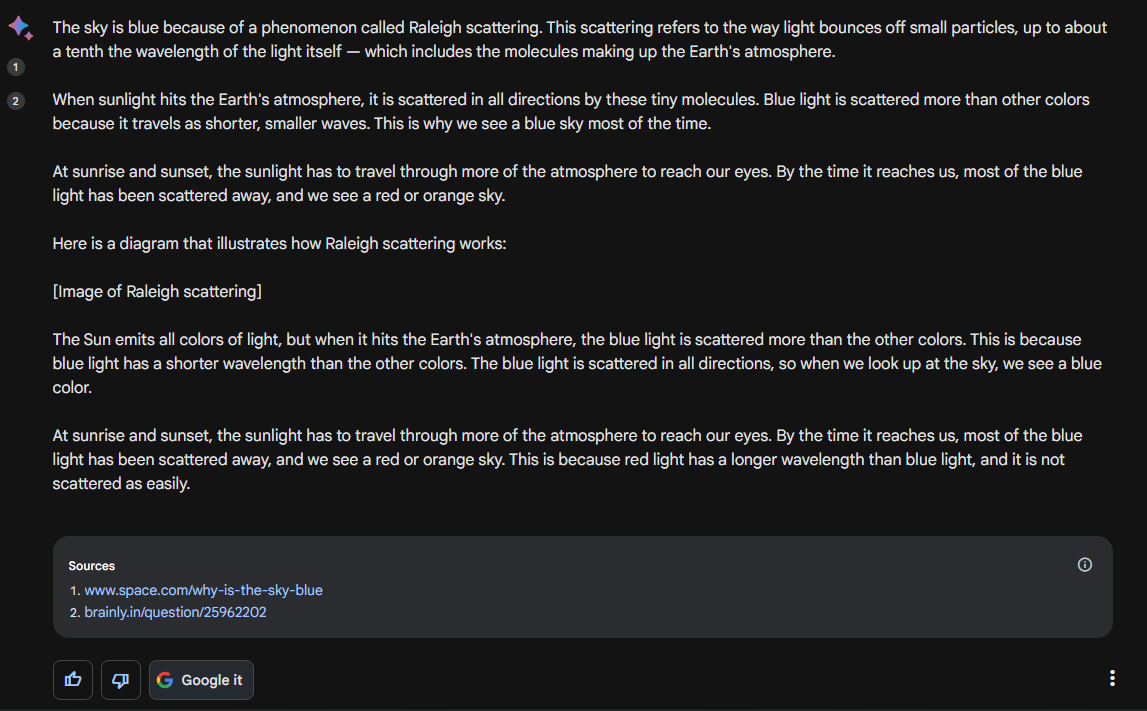Viewport: 1147px width, 711px height.
Task: Click the first "At sunrise and sunset" paragraph
Action: click(567, 184)
